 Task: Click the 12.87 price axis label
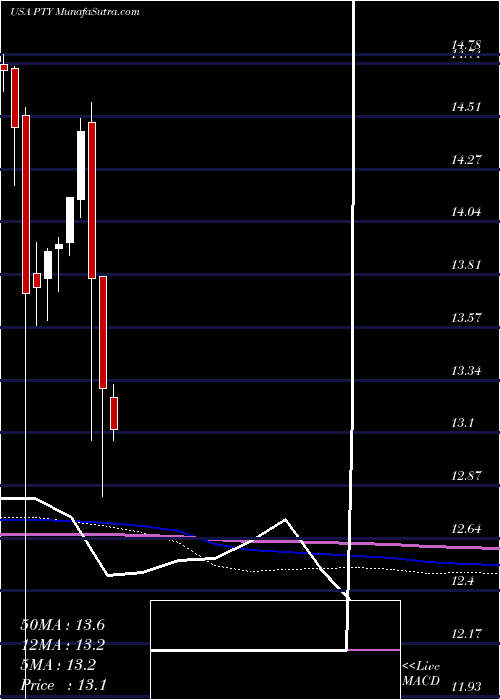466,475
